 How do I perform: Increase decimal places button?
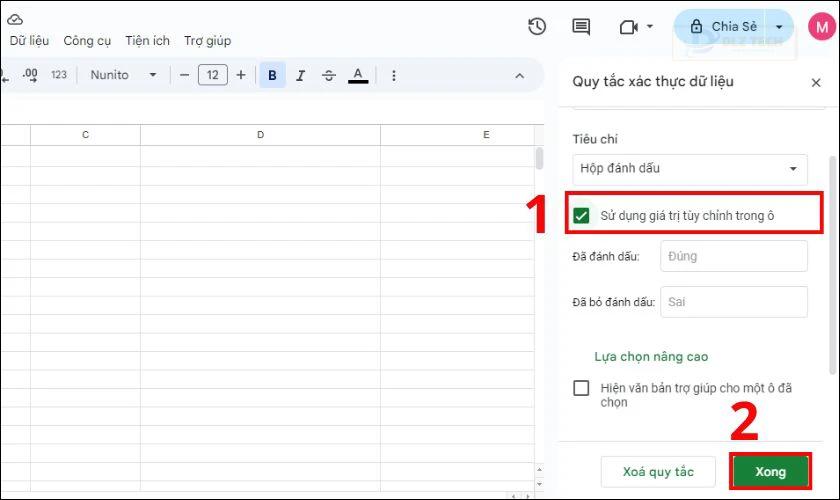point(30,75)
